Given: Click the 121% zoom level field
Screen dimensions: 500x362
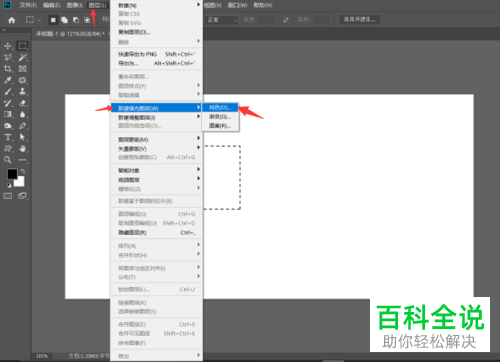Looking at the screenshot, I should point(42,356).
